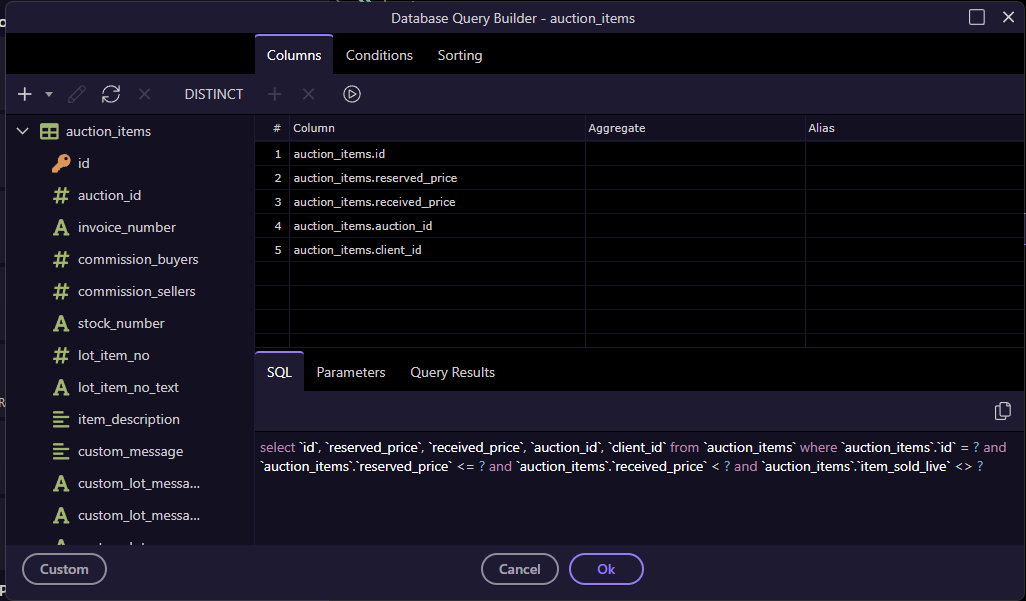Open the dropdown arrow beside plus icon
Screen dimensions: 1026x601
49,94
